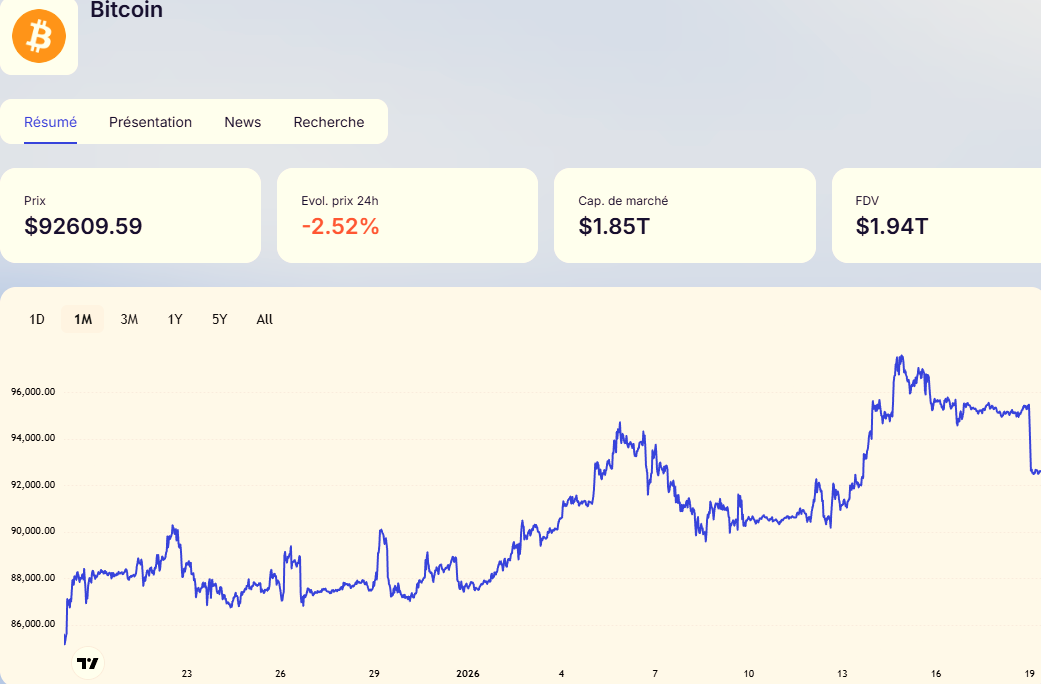The image size is (1041, 684).
Task: Set chart range to 1D
Action: click(37, 320)
